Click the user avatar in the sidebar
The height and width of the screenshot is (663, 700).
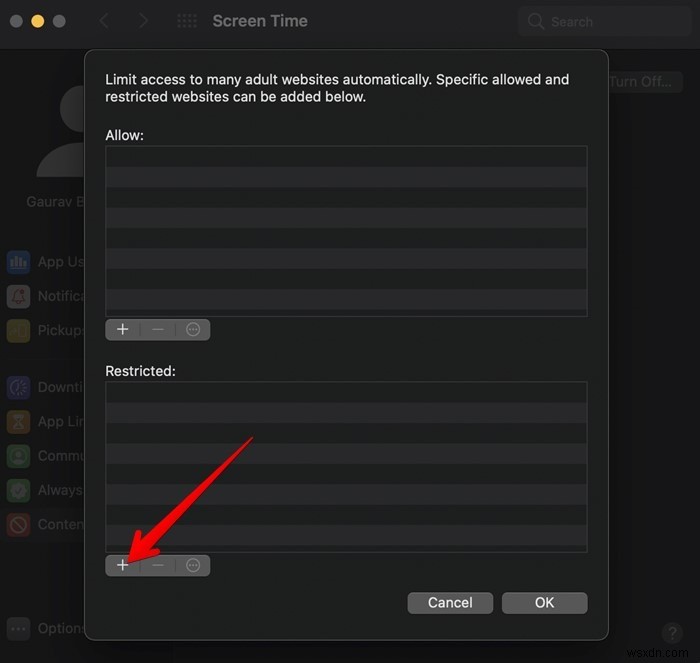pos(61,132)
